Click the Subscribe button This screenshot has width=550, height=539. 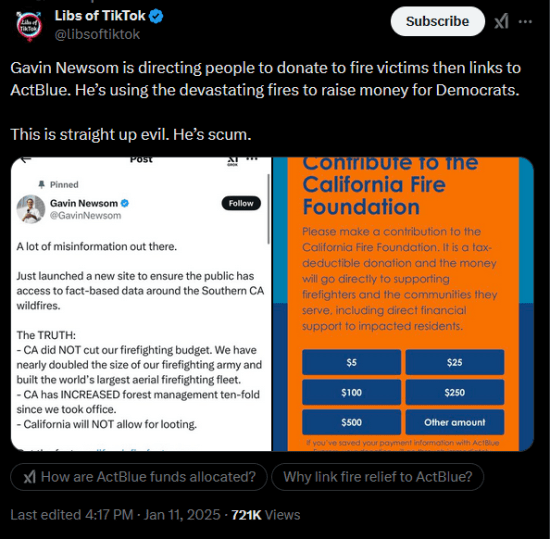(x=437, y=21)
